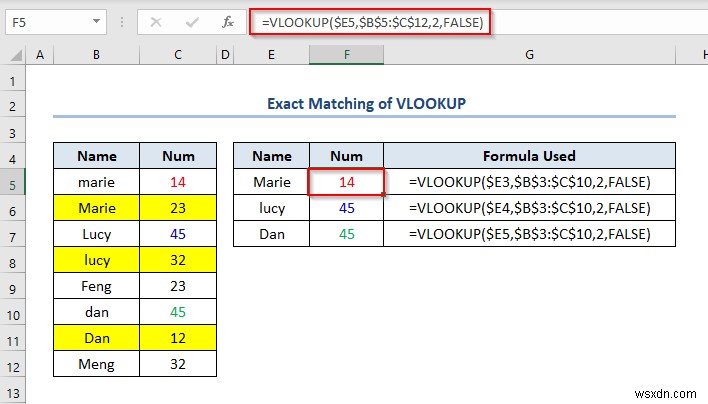Select lowercase 'dan' cell in row 10

click(97, 312)
